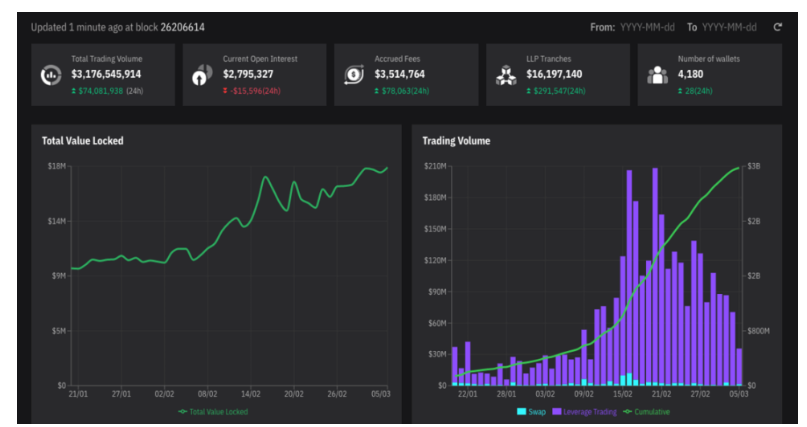Image resolution: width=807 pixels, height=427 pixels.
Task: Select the 4,180 wallets count
Action: coord(690,74)
